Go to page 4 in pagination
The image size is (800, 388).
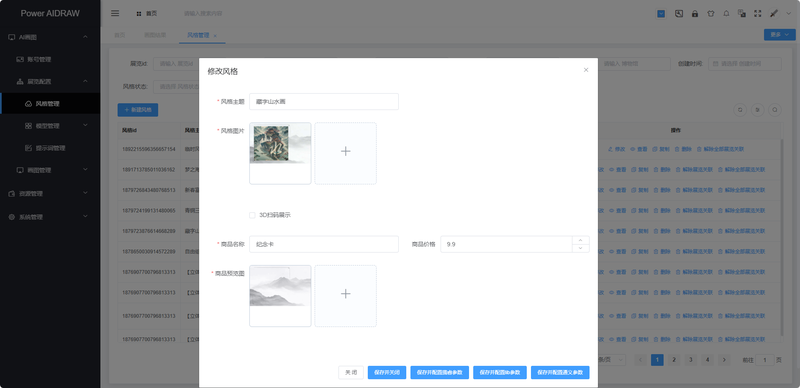click(x=707, y=359)
